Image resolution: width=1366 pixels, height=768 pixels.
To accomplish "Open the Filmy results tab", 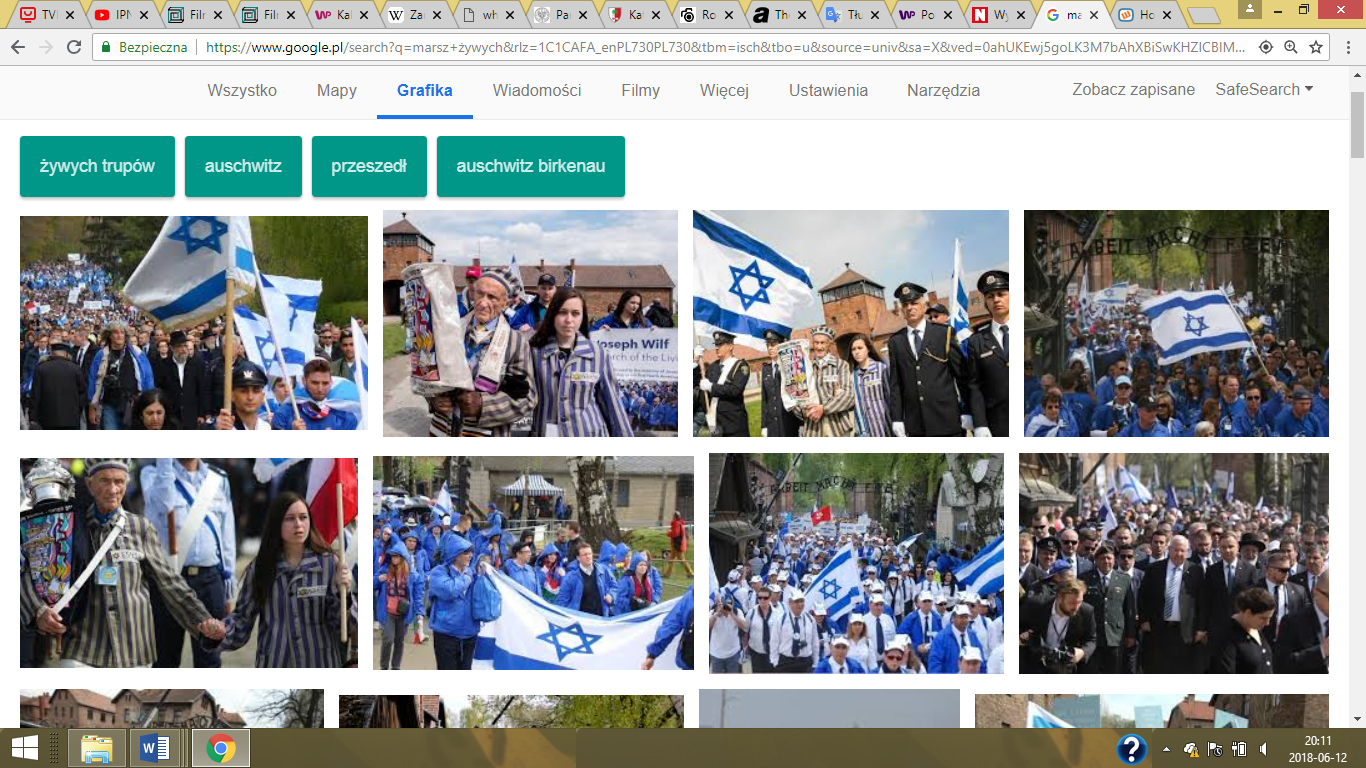I will click(640, 90).
